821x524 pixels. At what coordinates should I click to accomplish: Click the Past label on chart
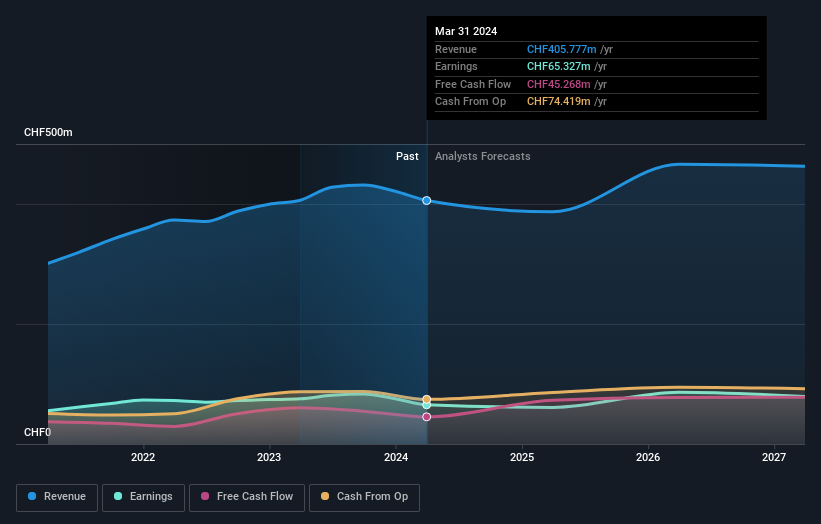coord(407,157)
